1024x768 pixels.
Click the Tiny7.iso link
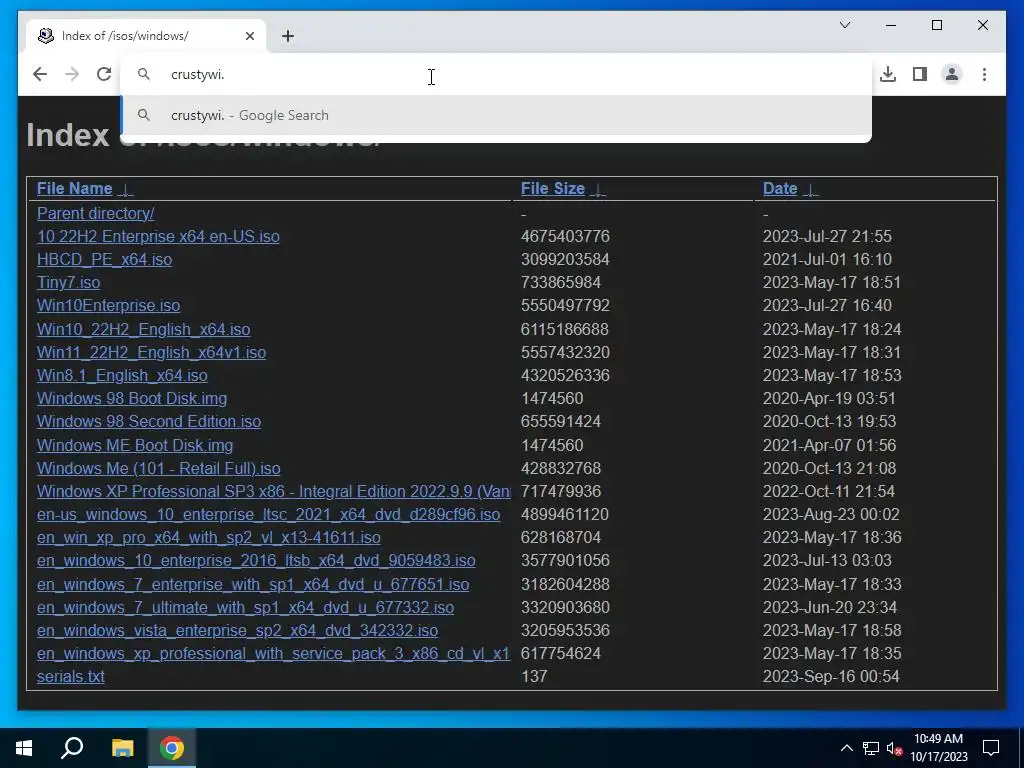click(69, 282)
